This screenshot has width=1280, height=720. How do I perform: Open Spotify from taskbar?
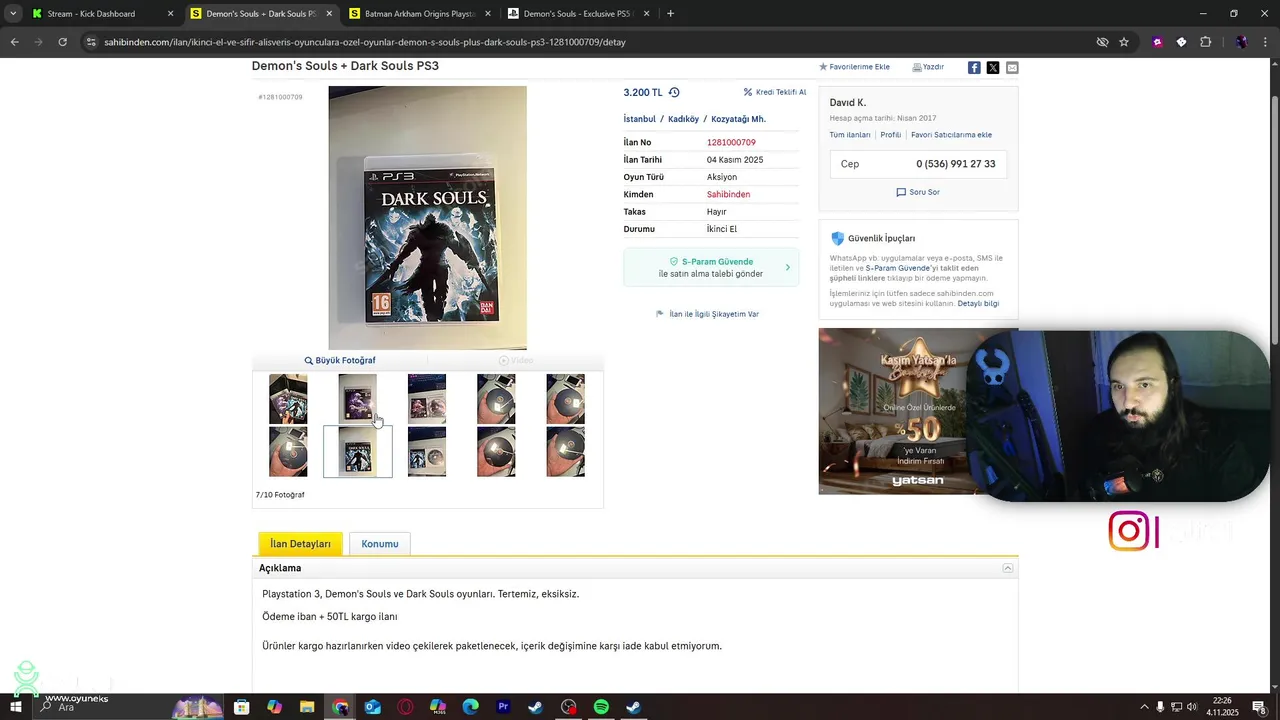pos(601,707)
